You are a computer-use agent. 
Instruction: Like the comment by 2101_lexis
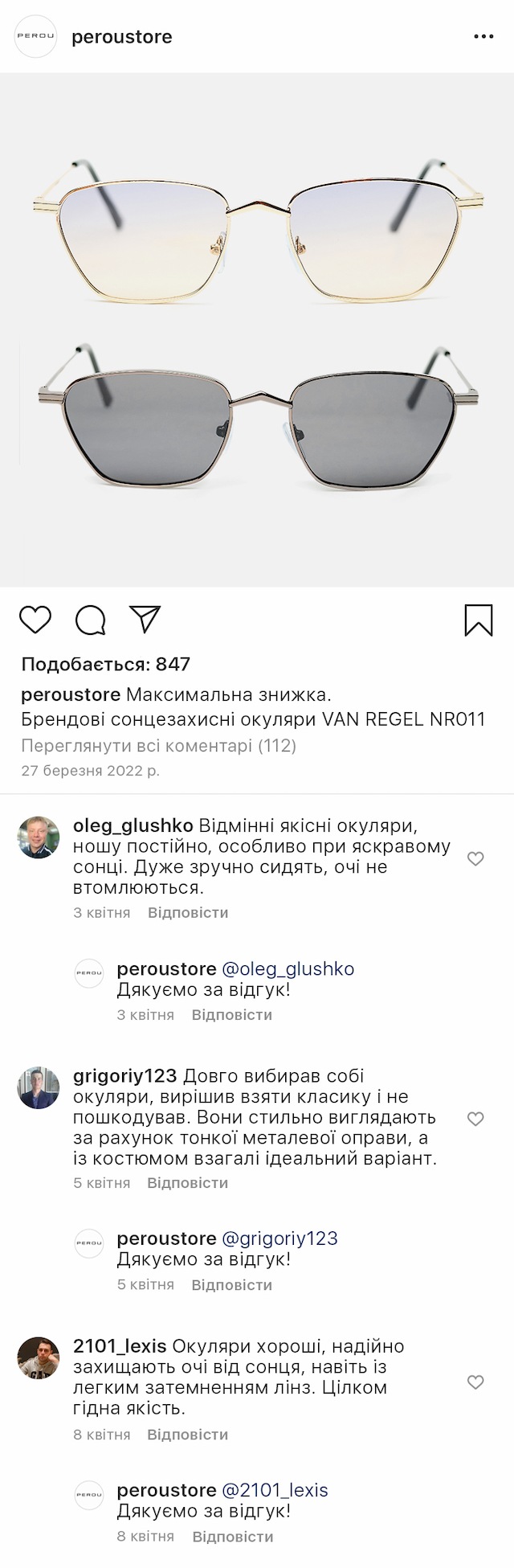coord(475,1382)
